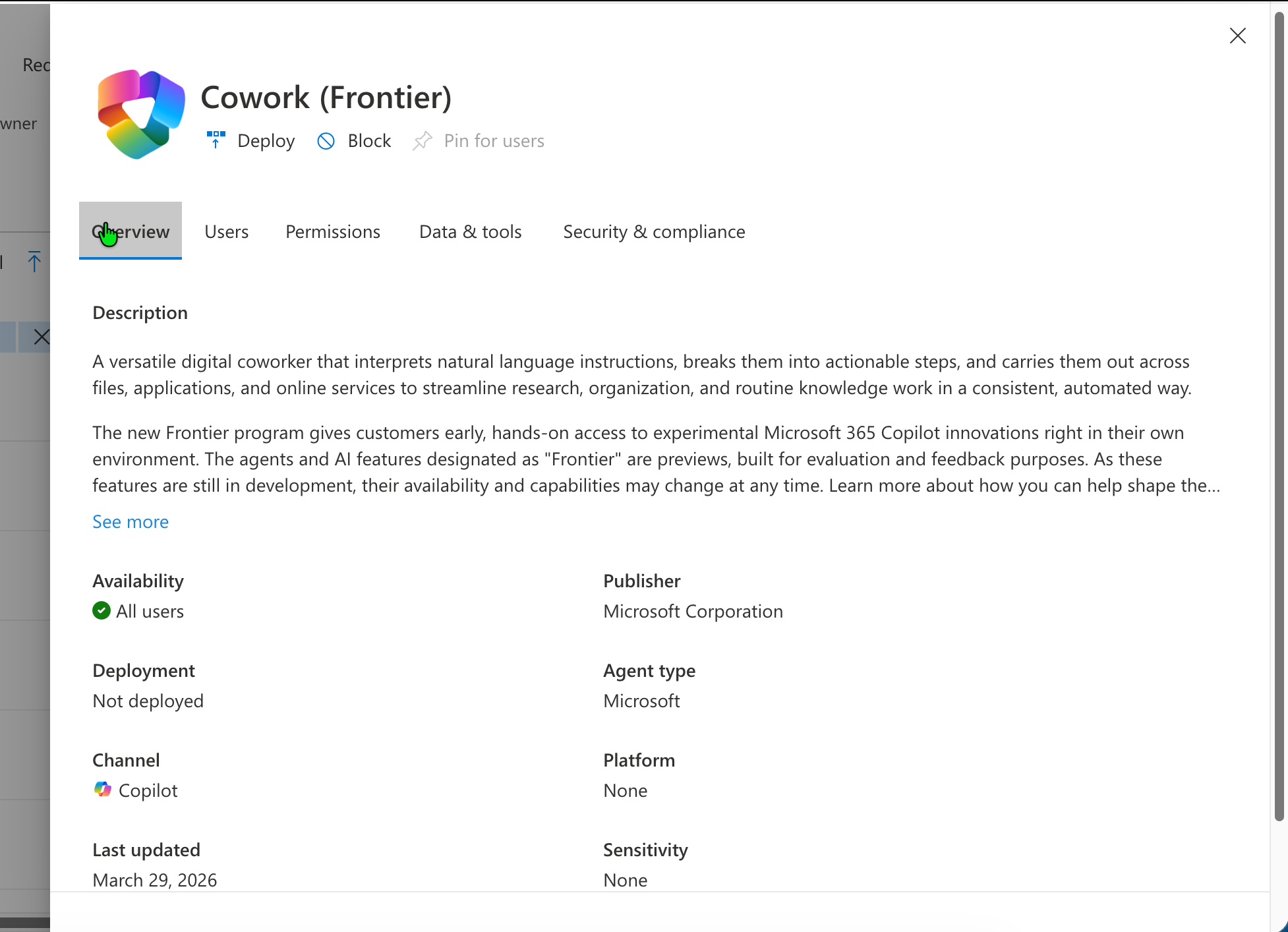Pin the agent for users
Image resolution: width=1288 pixels, height=932 pixels.
click(x=494, y=140)
